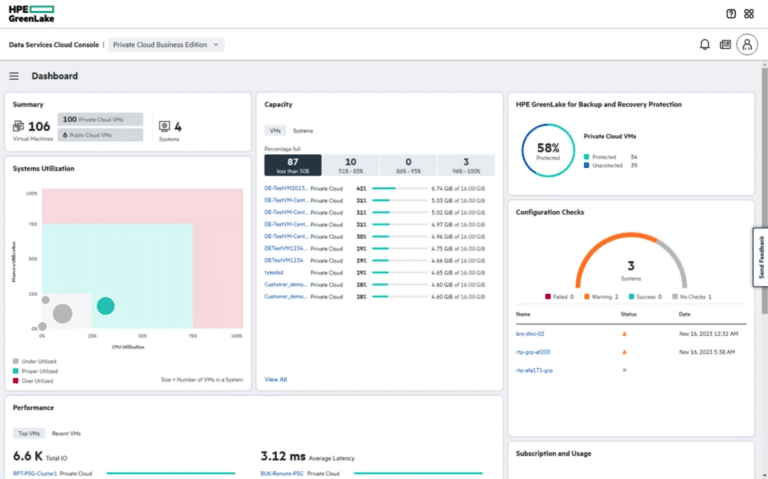The height and width of the screenshot is (479, 768).
Task: Click the warning triangle for brs-dhci-02
Action: click(624, 334)
